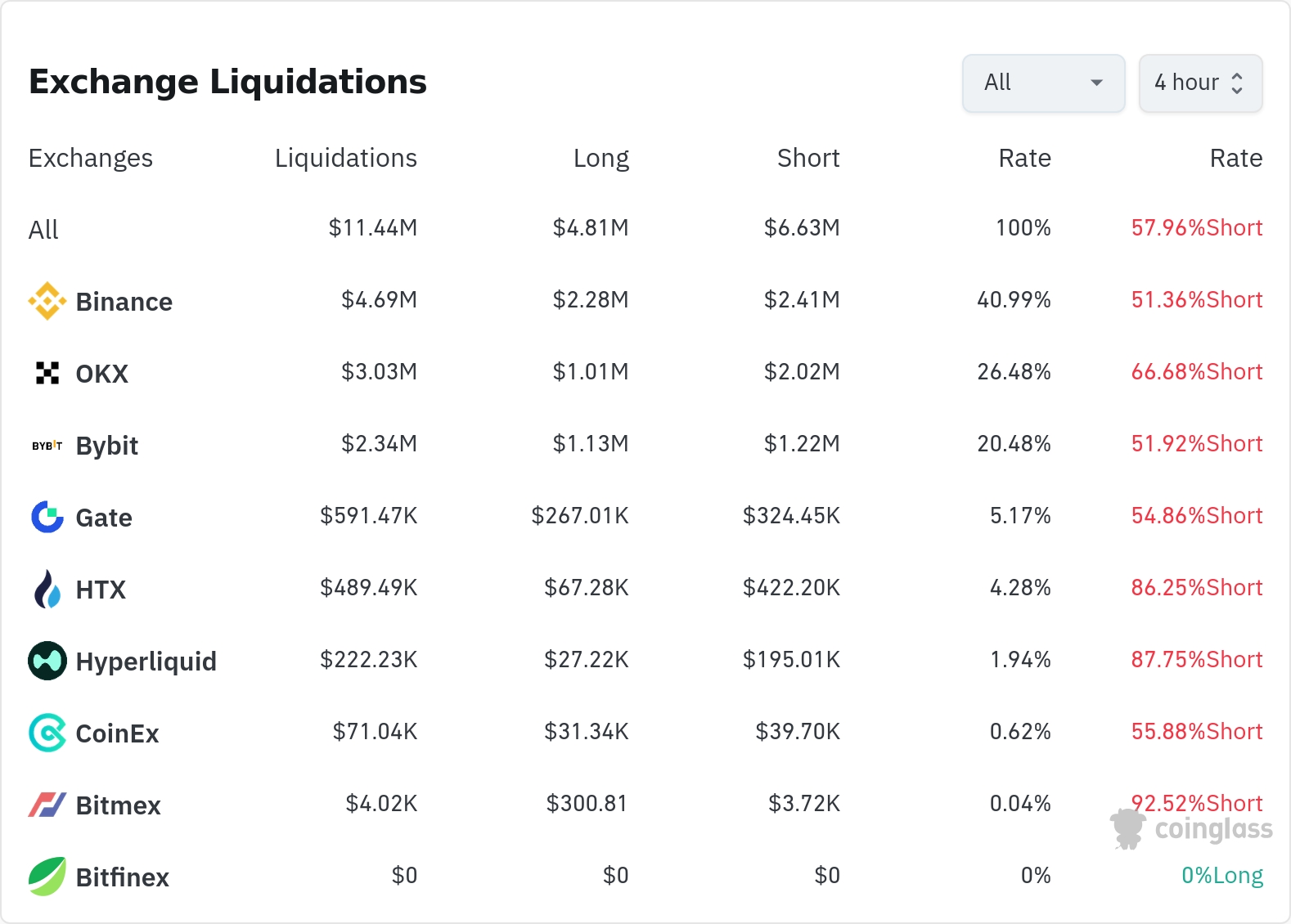Image resolution: width=1291 pixels, height=924 pixels.
Task: Click the Bitmex exchange logo icon
Action: pos(47,805)
